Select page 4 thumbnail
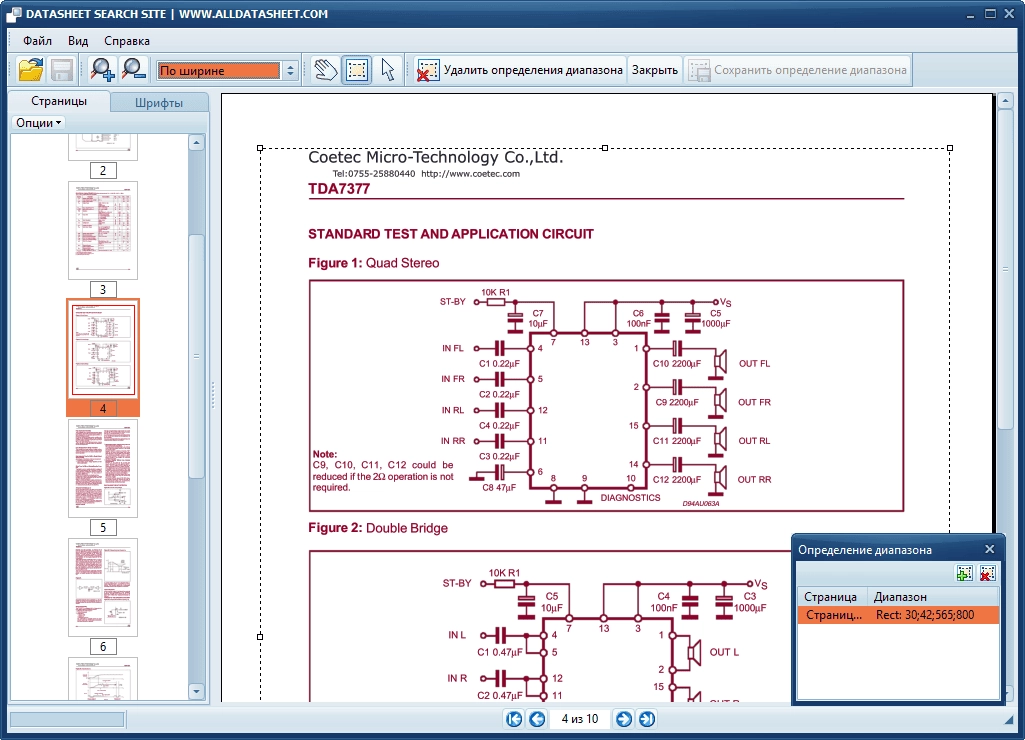This screenshot has height=740, width=1025. (103, 349)
